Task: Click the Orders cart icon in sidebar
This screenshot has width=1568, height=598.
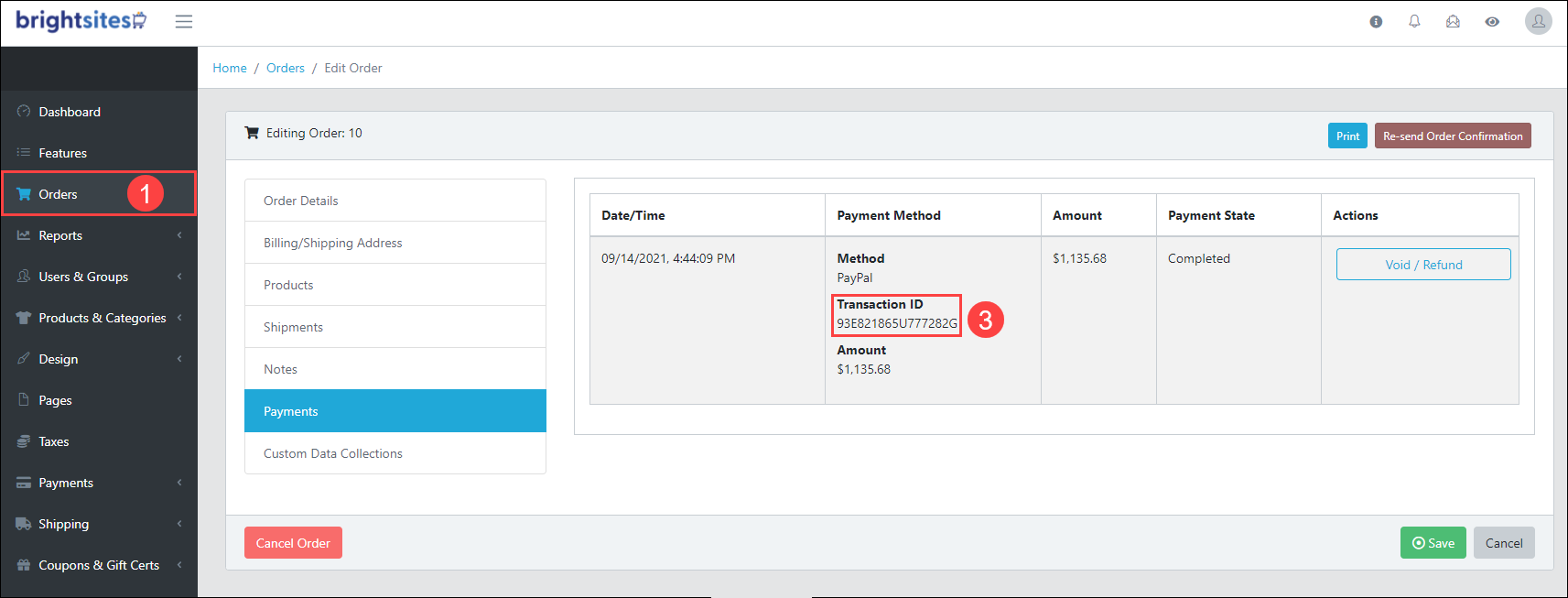Action: click(24, 194)
